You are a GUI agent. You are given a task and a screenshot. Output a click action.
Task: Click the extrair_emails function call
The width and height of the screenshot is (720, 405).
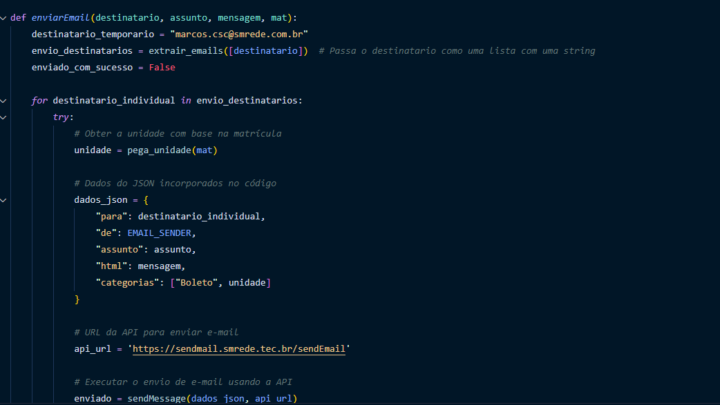click(x=186, y=51)
